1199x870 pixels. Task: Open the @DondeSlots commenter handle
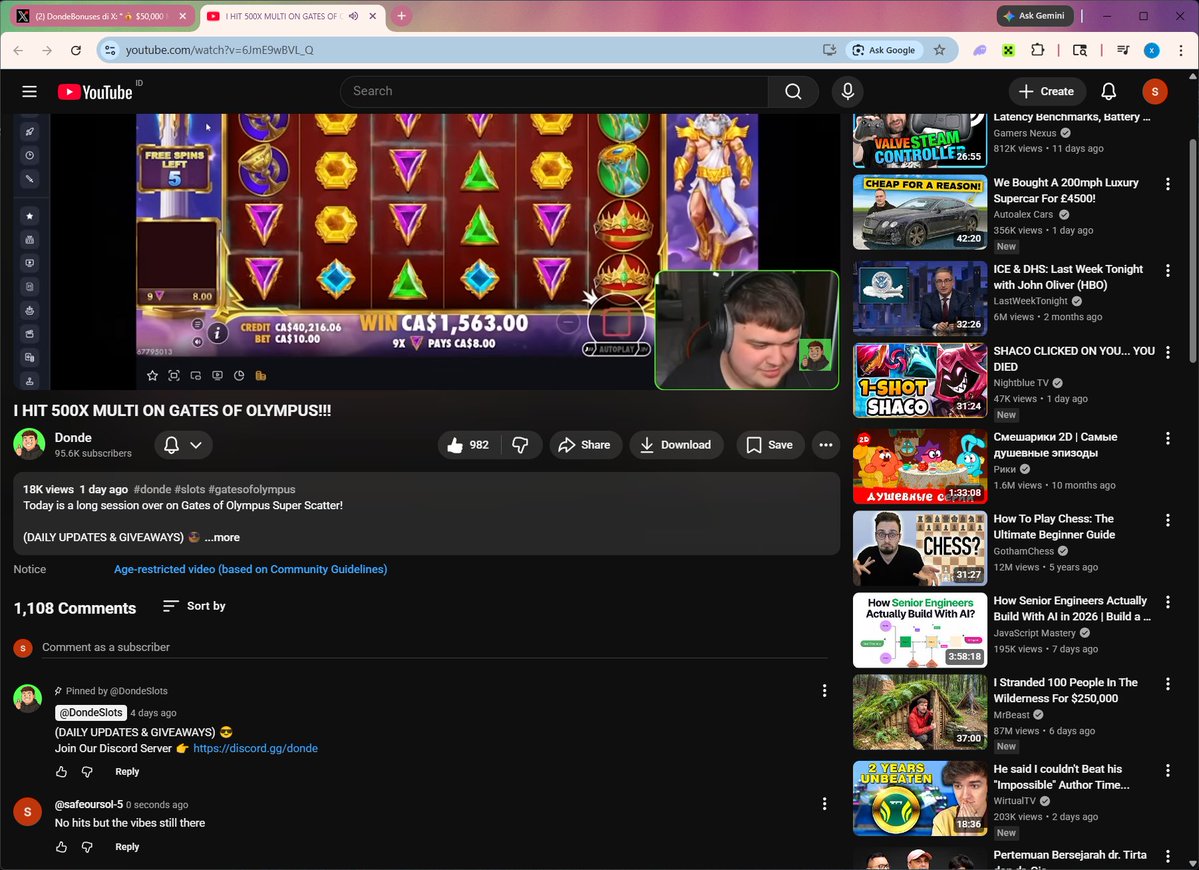point(90,713)
